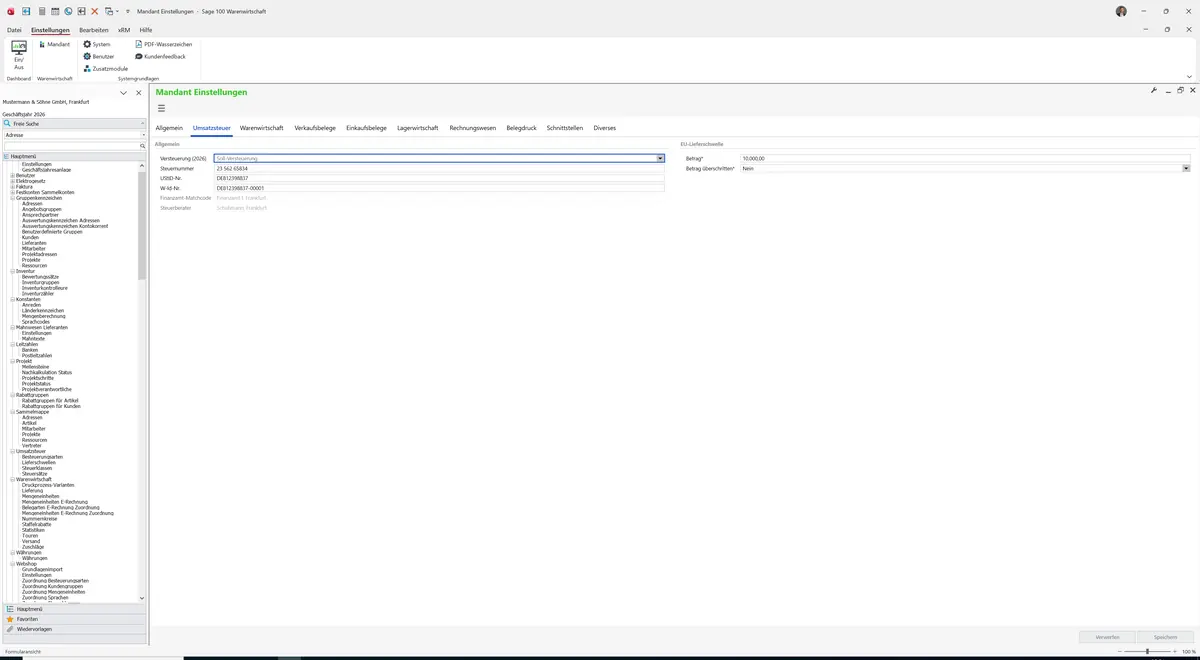1200x660 pixels.
Task: Click the Verwerfen button
Action: [1107, 637]
